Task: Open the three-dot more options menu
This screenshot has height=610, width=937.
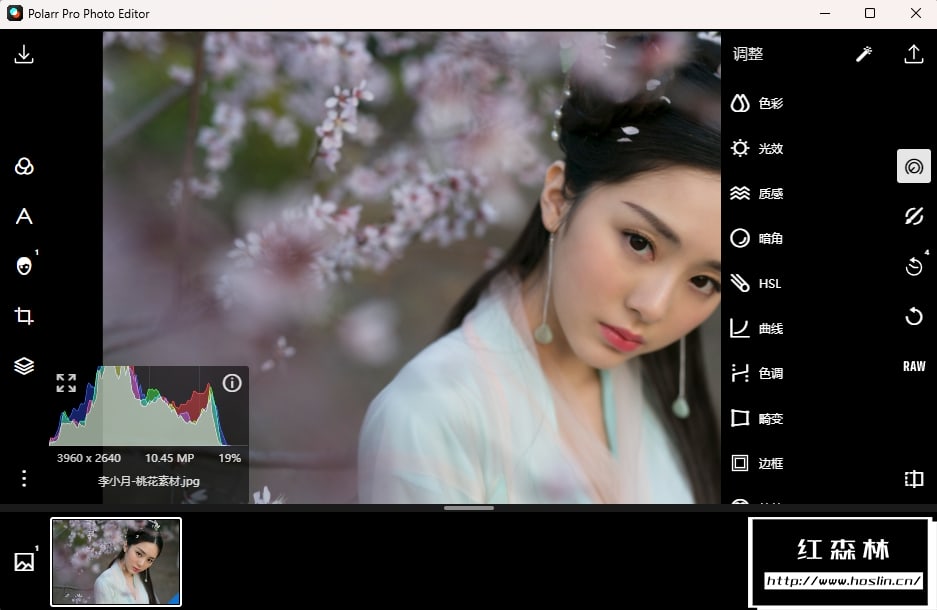Action: point(24,478)
